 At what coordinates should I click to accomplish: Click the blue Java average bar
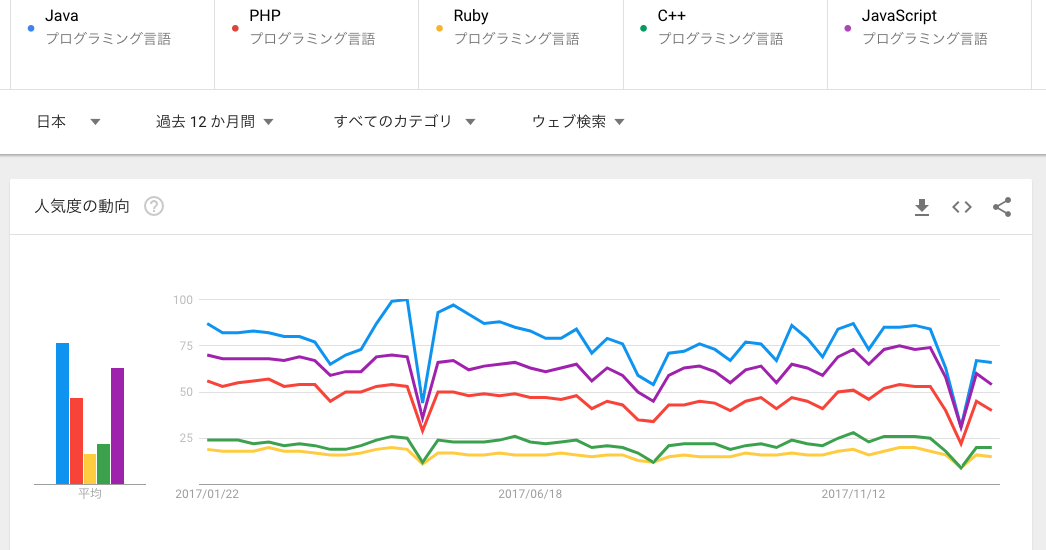point(62,413)
